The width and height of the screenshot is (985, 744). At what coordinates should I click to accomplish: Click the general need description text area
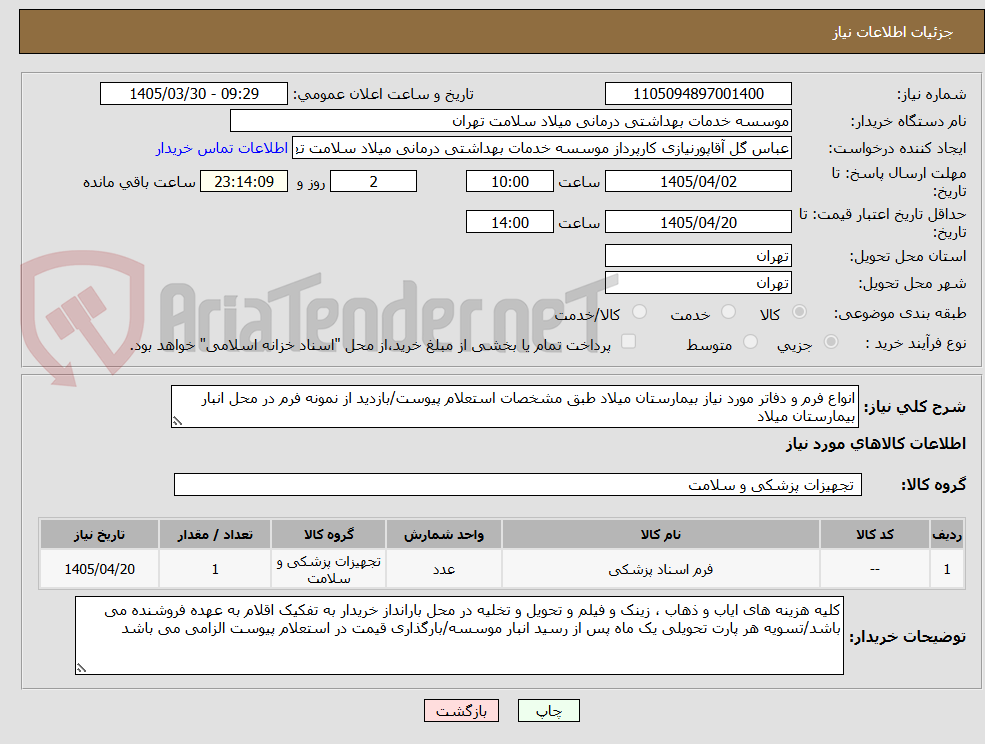coord(514,407)
